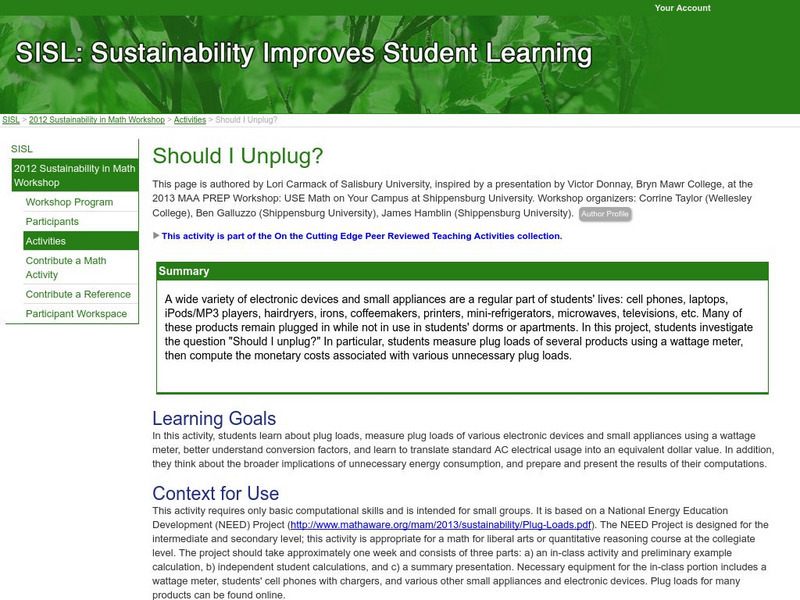Image resolution: width=800 pixels, height=600 pixels.
Task: Expand the Cutting Edge collection disclosure triangle
Action: point(157,236)
